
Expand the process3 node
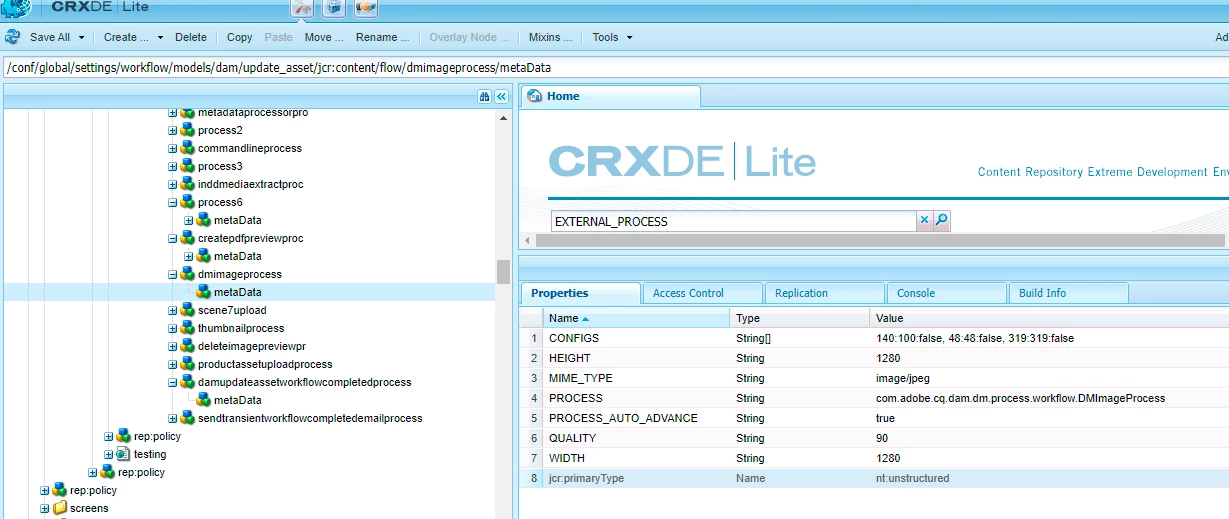click(x=172, y=166)
